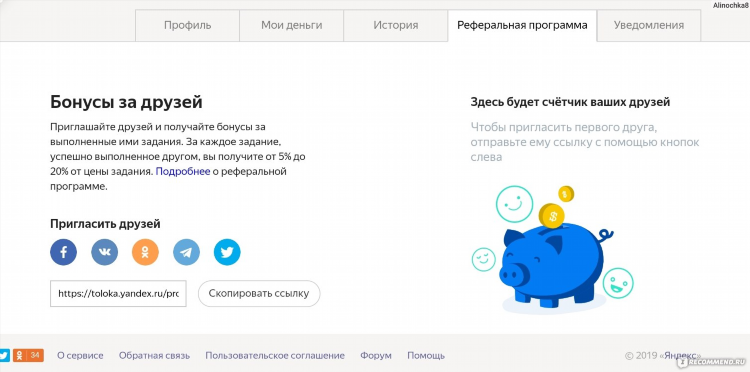
Task: Open Пользовательское соглашение footer link
Action: [275, 355]
